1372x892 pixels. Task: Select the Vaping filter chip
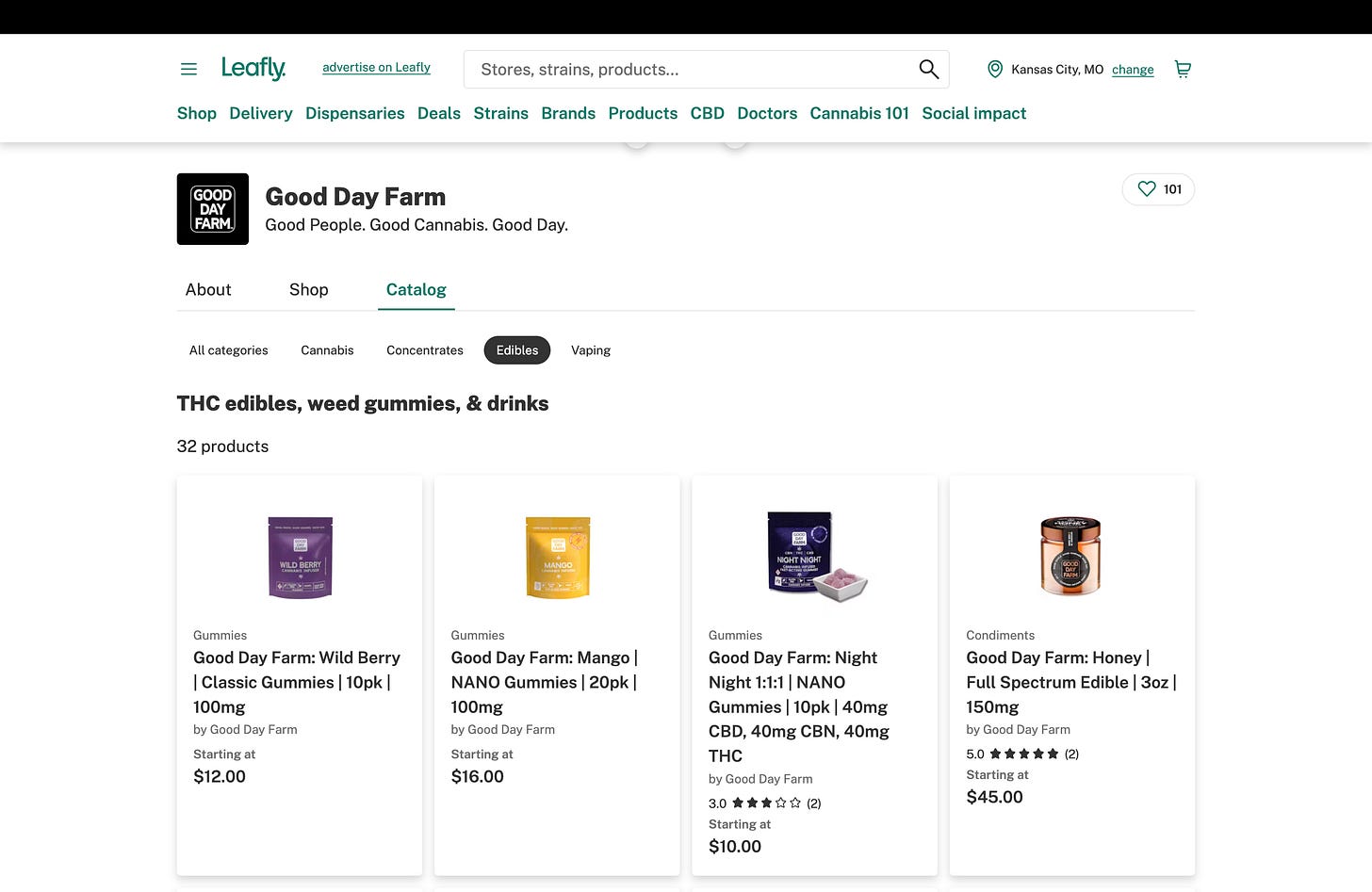click(591, 350)
